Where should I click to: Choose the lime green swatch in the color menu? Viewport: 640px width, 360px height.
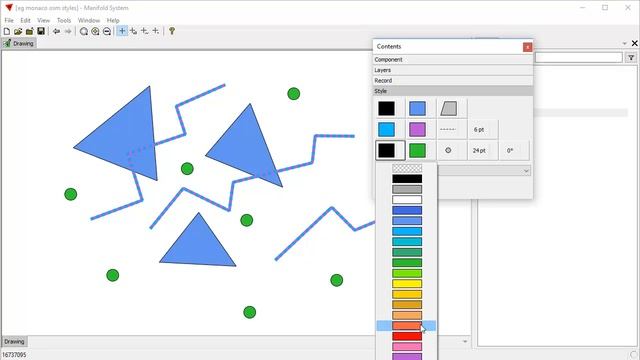click(x=407, y=273)
